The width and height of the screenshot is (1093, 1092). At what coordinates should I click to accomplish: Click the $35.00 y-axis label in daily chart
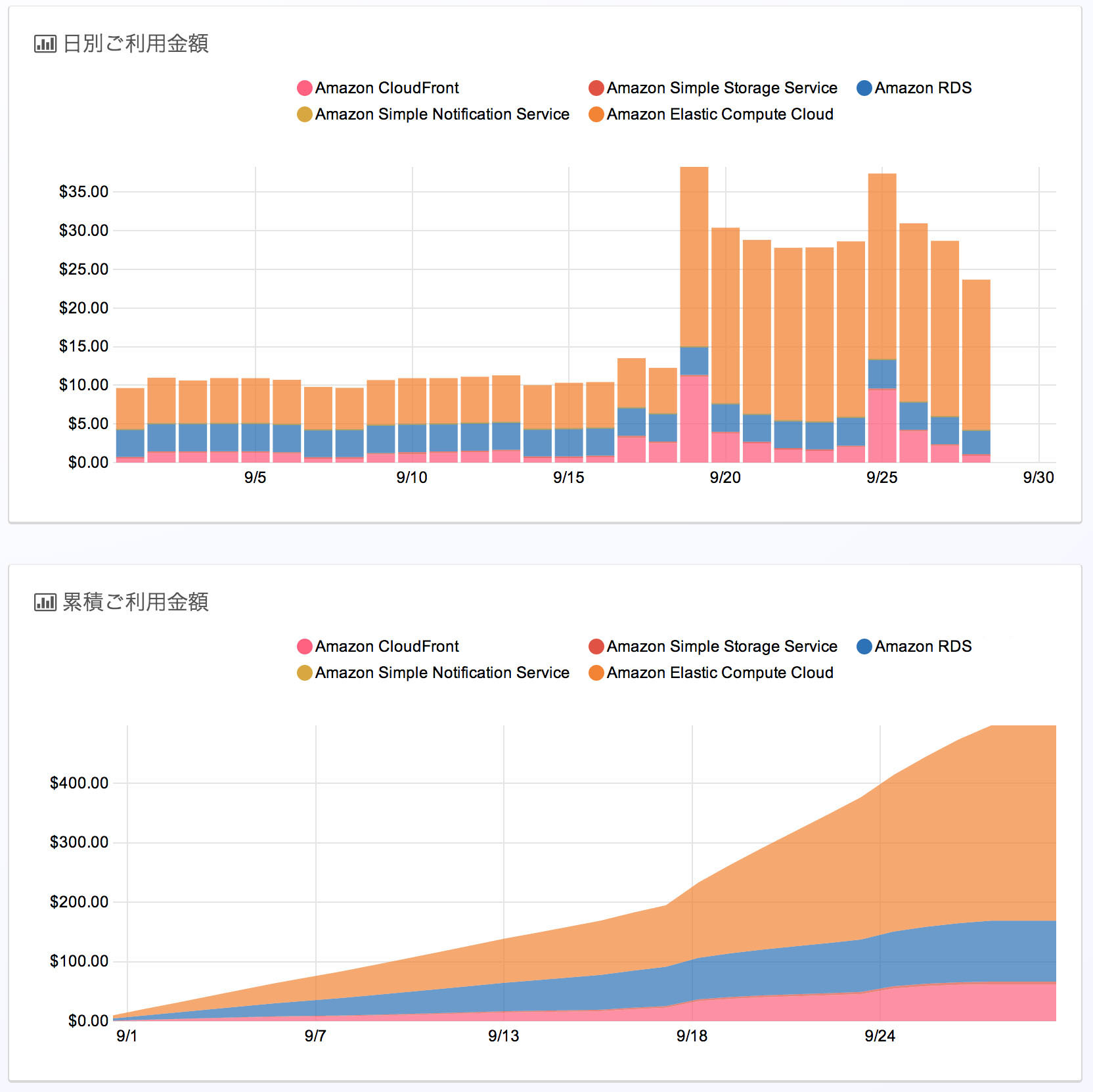(83, 192)
